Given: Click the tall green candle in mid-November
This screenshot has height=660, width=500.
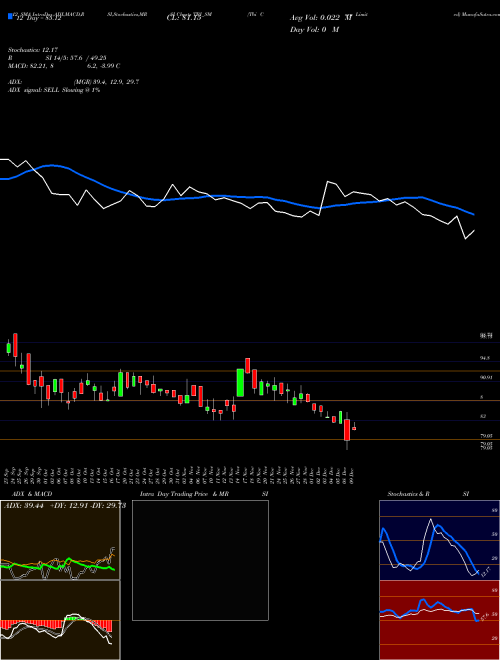Looking at the screenshot, I should [240, 383].
